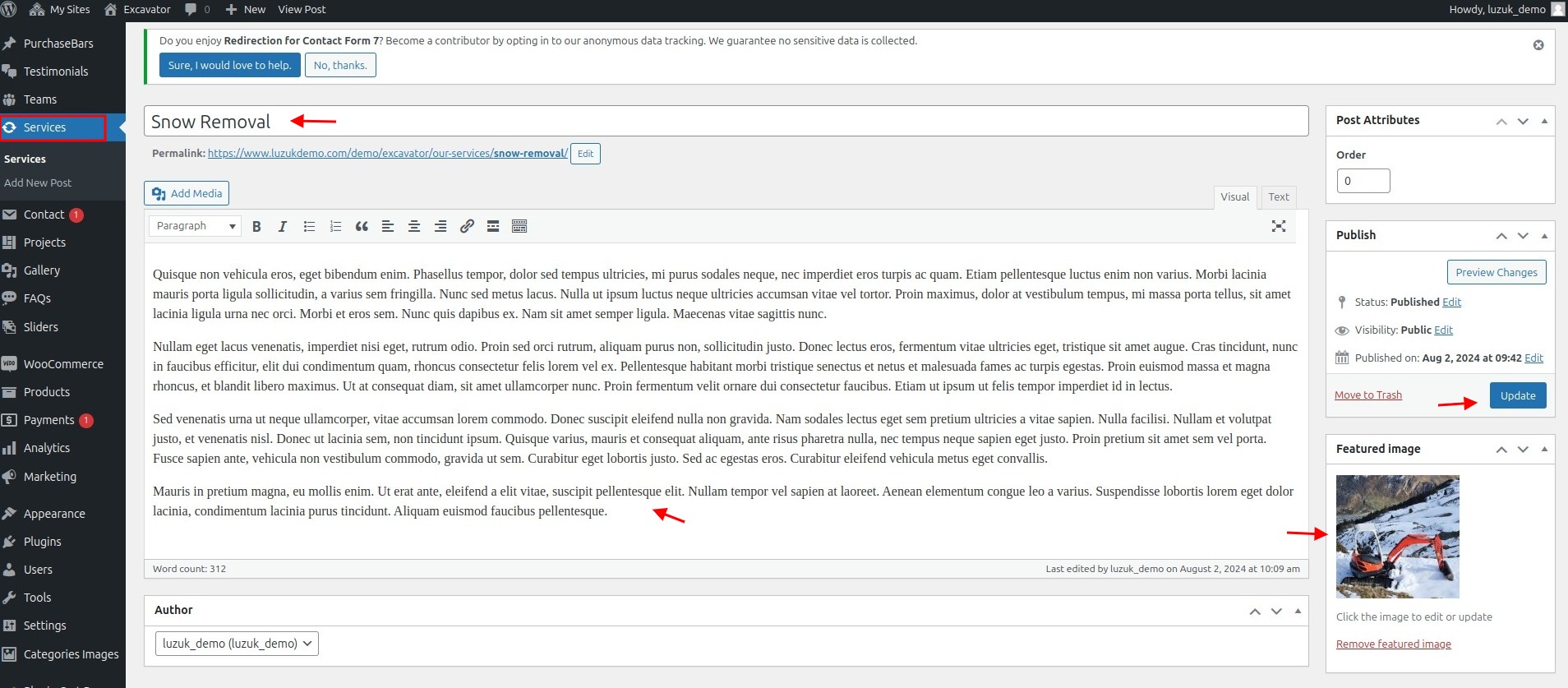This screenshot has width=1568, height=688.
Task: Open the Author selection dropdown
Action: click(x=237, y=644)
